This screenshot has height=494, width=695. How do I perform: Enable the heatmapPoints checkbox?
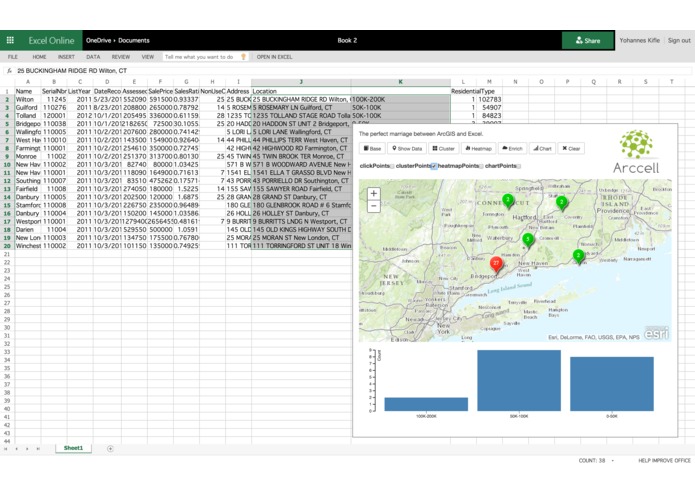click(x=481, y=167)
